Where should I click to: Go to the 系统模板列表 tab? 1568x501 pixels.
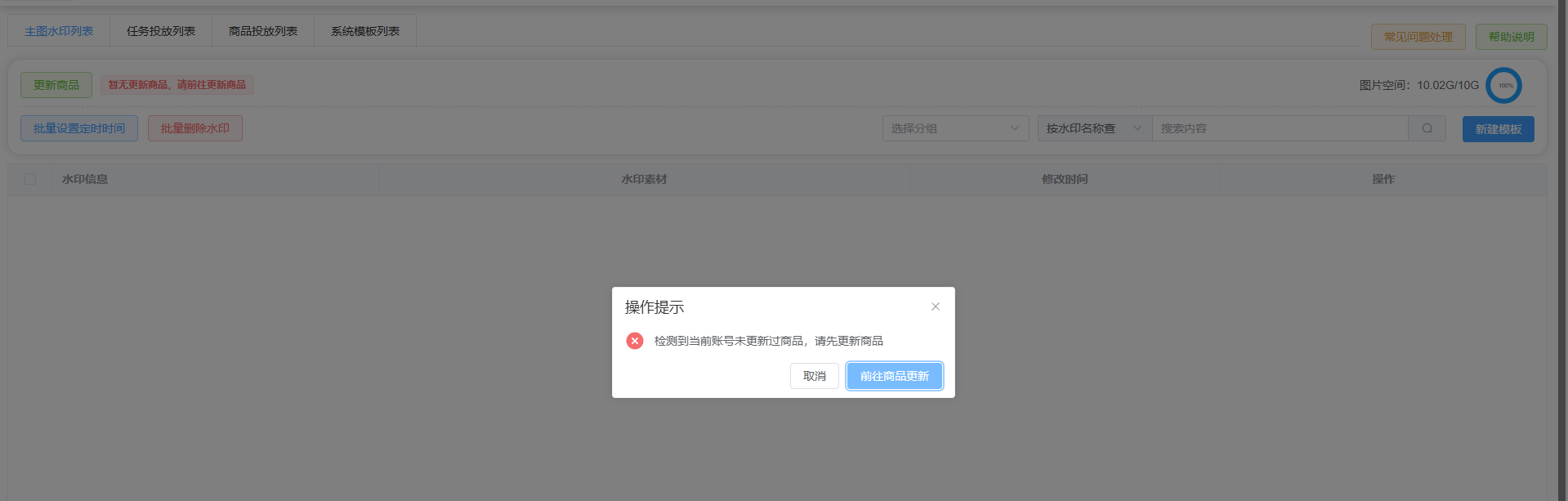[365, 31]
